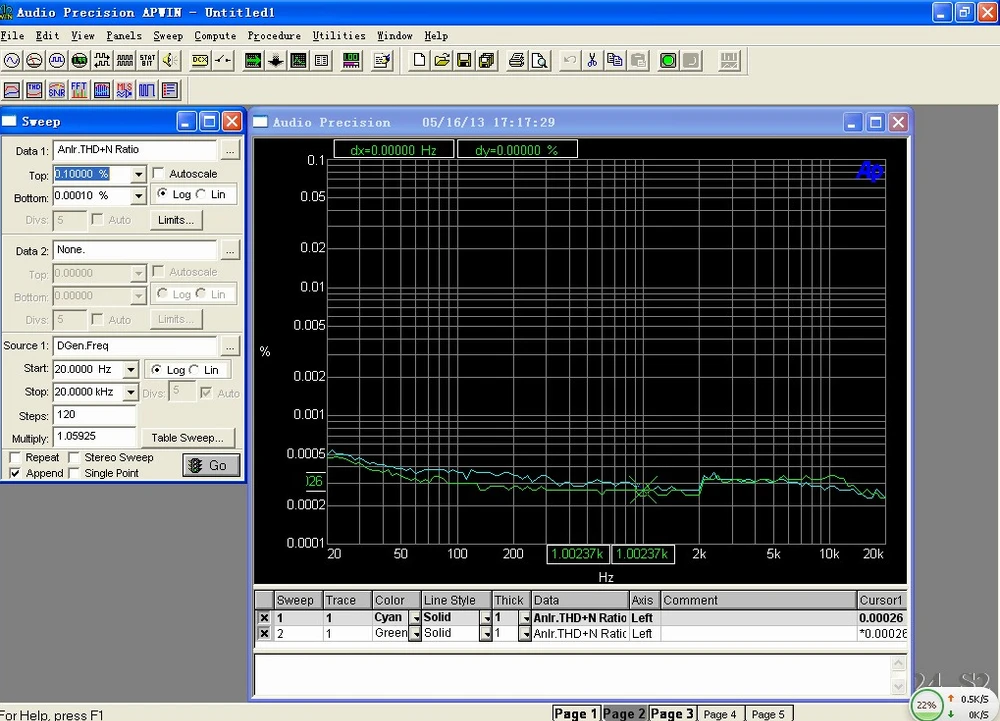Click the Source 1 browse ellipsis button
Screen dimensions: 1000x721
[230, 346]
